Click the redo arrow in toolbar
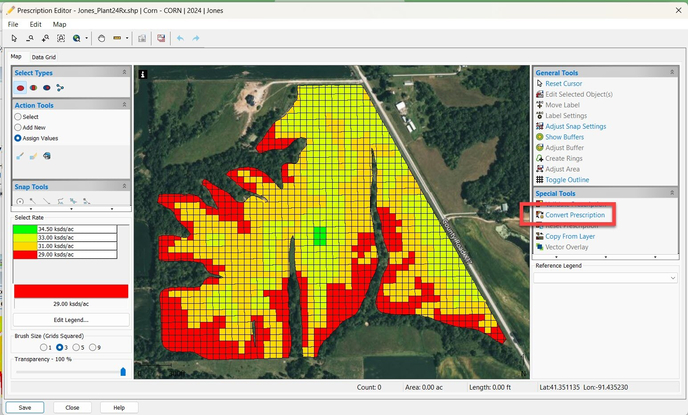Image resolution: width=688 pixels, height=415 pixels. click(196, 38)
